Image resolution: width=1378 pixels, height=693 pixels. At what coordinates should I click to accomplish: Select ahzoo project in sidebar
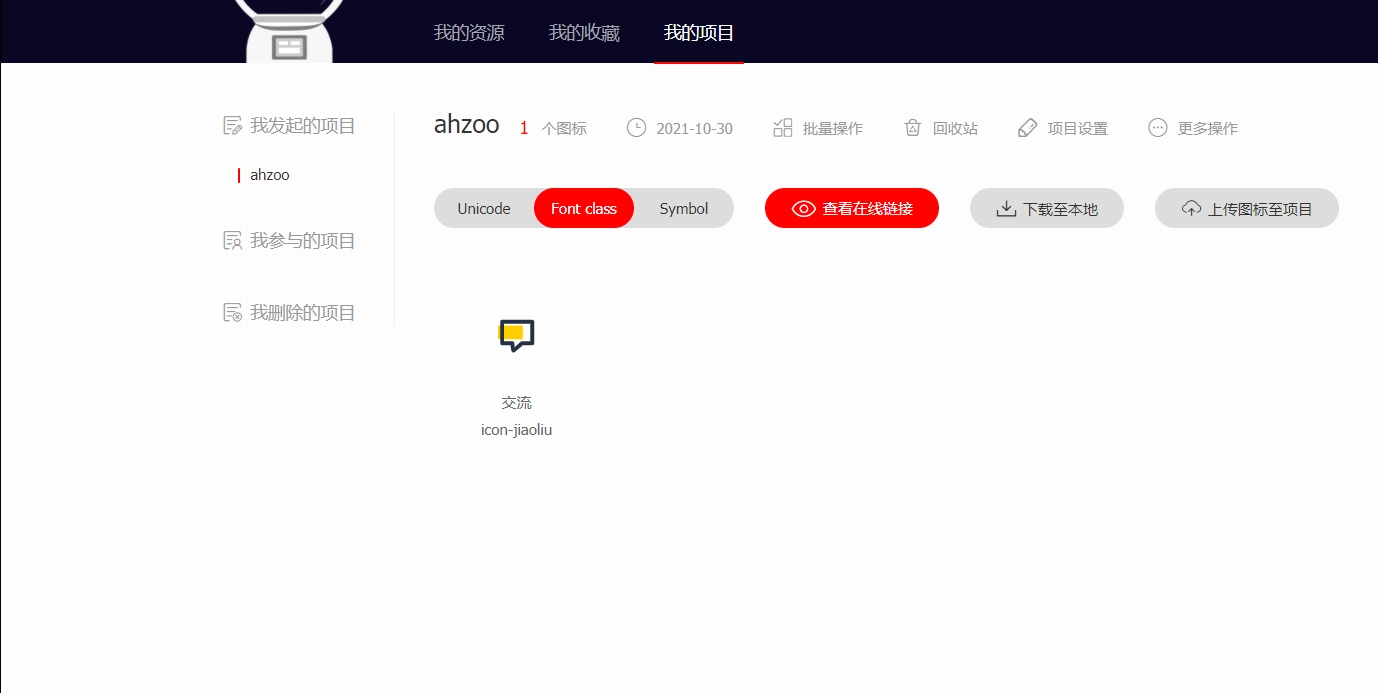(270, 175)
